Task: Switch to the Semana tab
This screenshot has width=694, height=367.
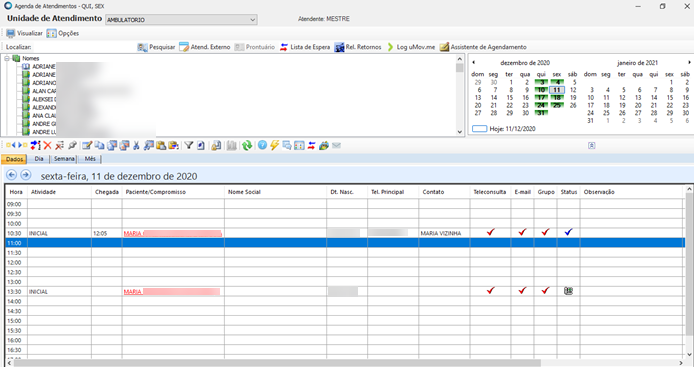Action: [x=64, y=159]
